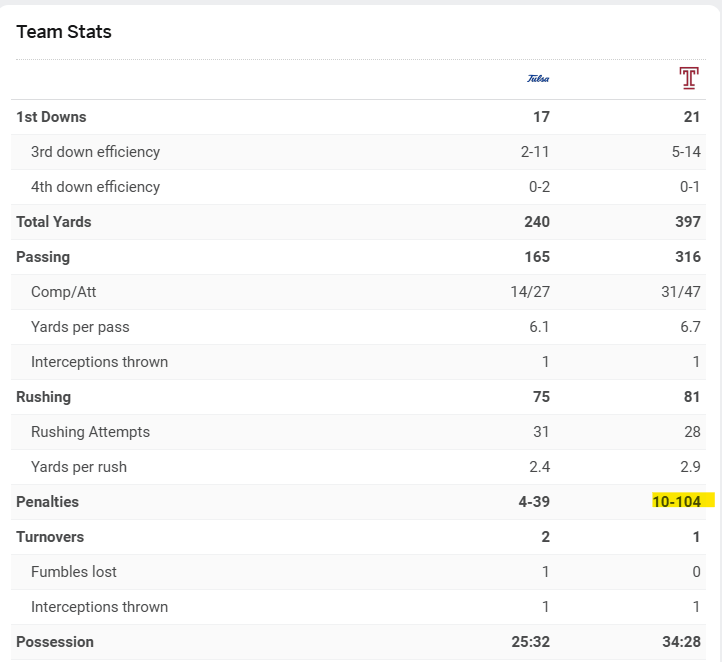Click the Temple team logo
722x662 pixels.
(x=688, y=79)
